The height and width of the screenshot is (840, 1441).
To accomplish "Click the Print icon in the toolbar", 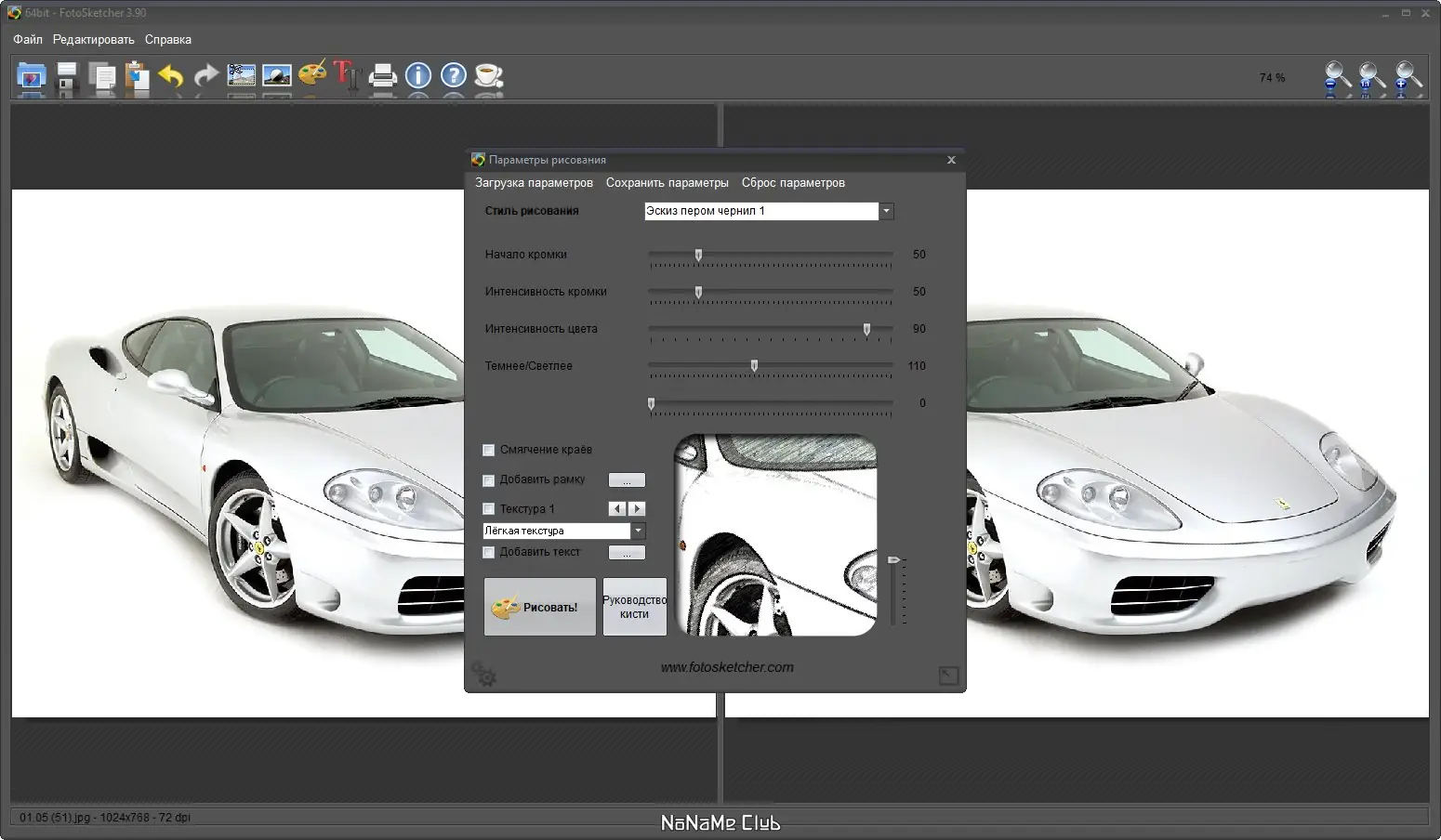I will tap(382, 75).
